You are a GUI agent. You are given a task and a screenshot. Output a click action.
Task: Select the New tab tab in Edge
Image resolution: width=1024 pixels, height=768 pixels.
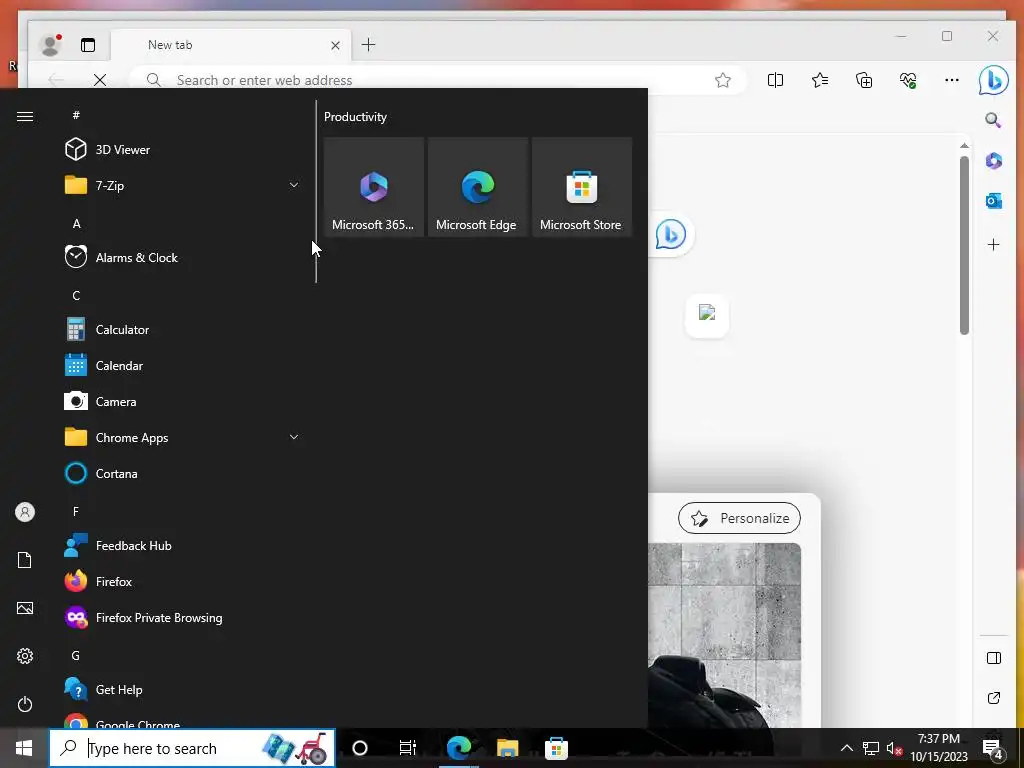click(x=231, y=45)
